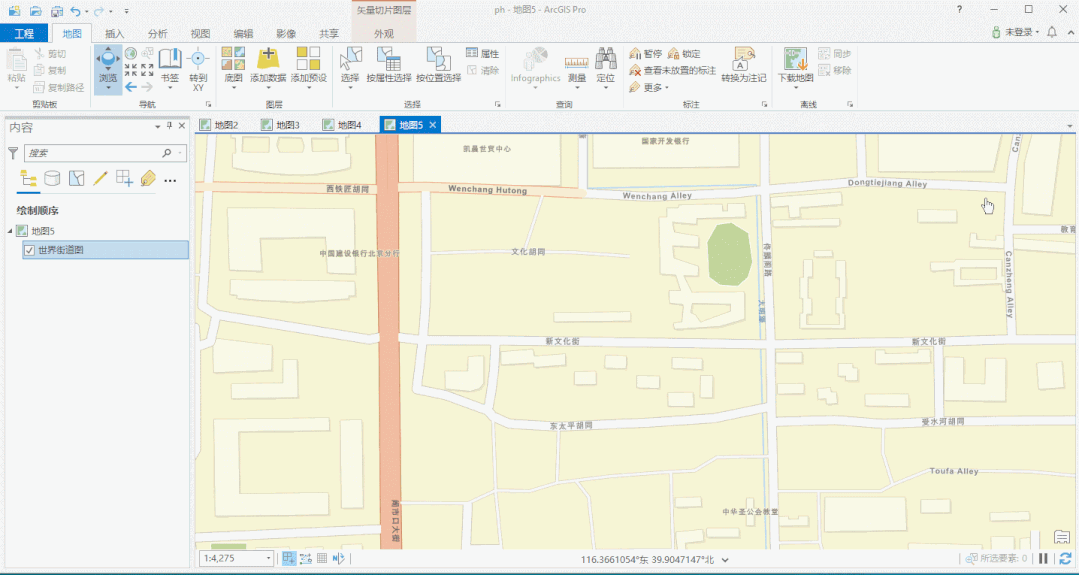Select the list by drawing order icon
The width and height of the screenshot is (1079, 575).
coord(28,179)
